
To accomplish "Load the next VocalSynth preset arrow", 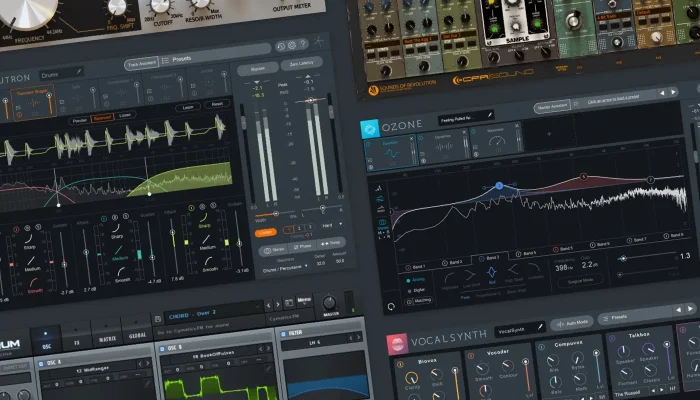I will pos(690,308).
